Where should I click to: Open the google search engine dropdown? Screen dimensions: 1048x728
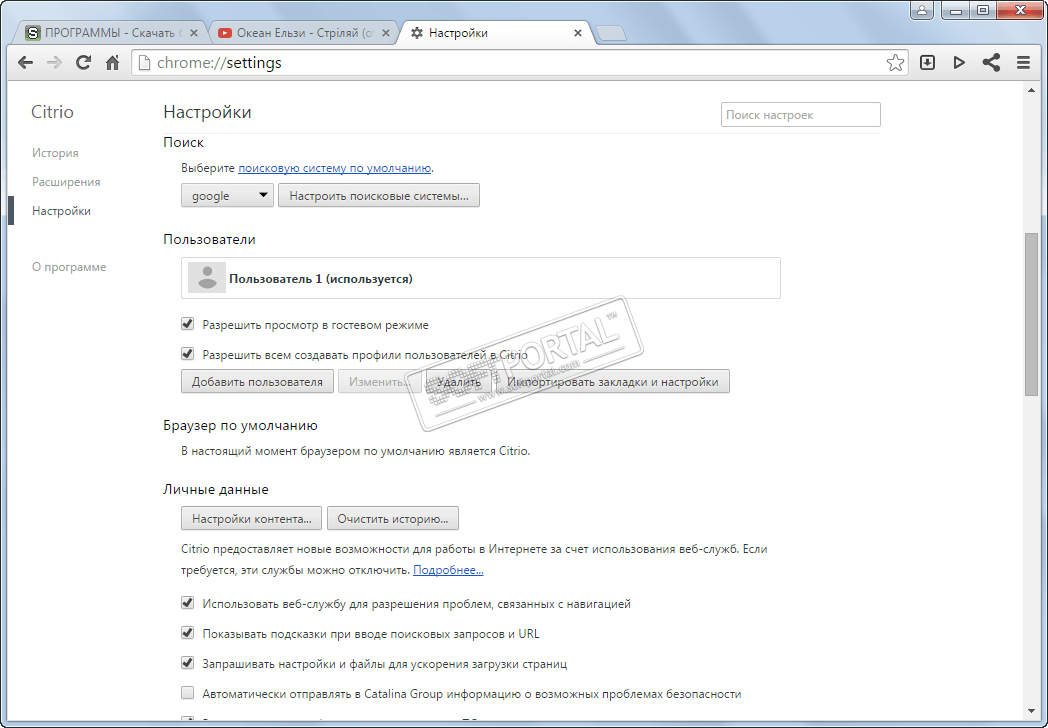(x=227, y=195)
